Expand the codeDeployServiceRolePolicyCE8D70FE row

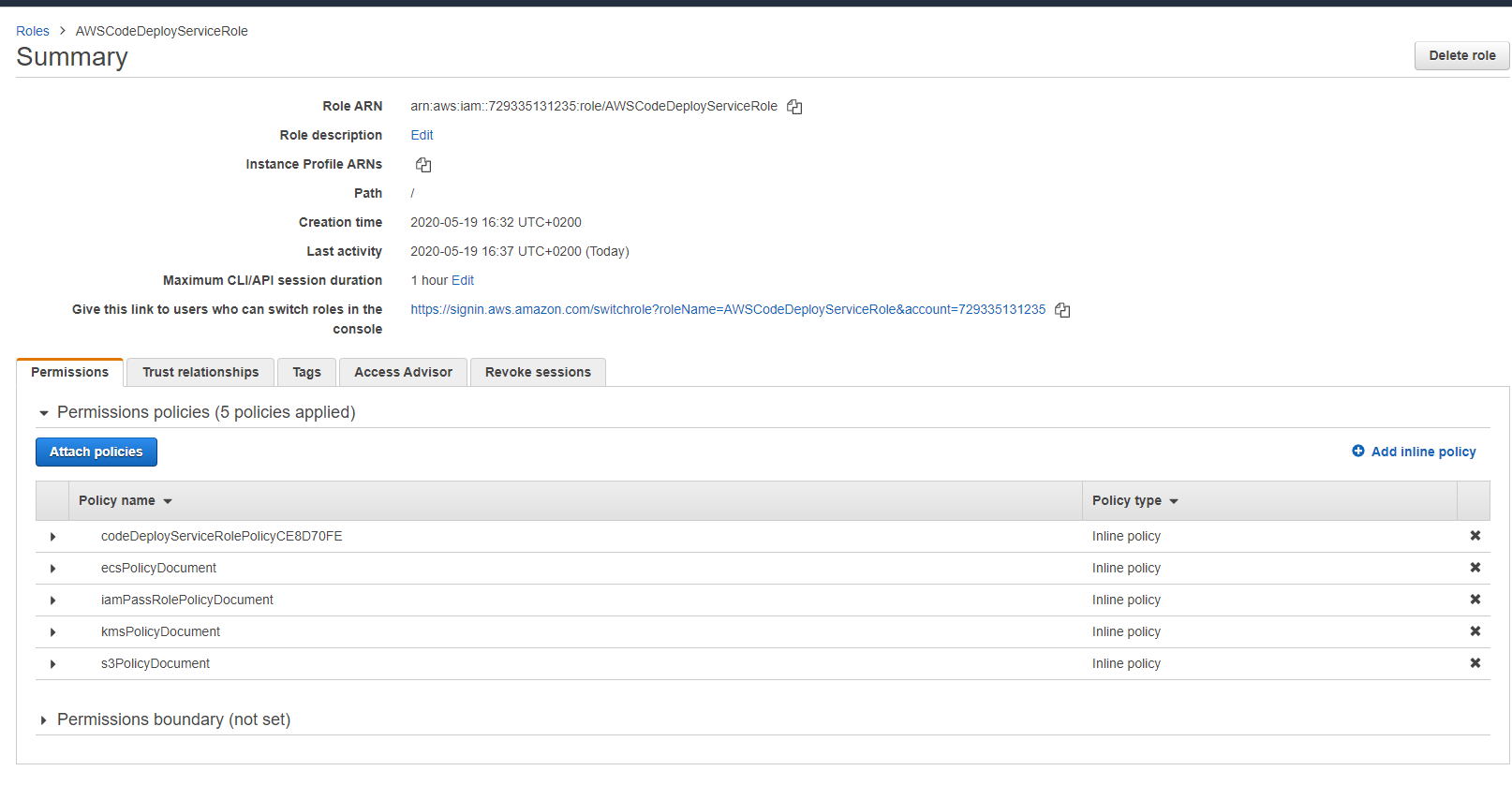coord(52,537)
